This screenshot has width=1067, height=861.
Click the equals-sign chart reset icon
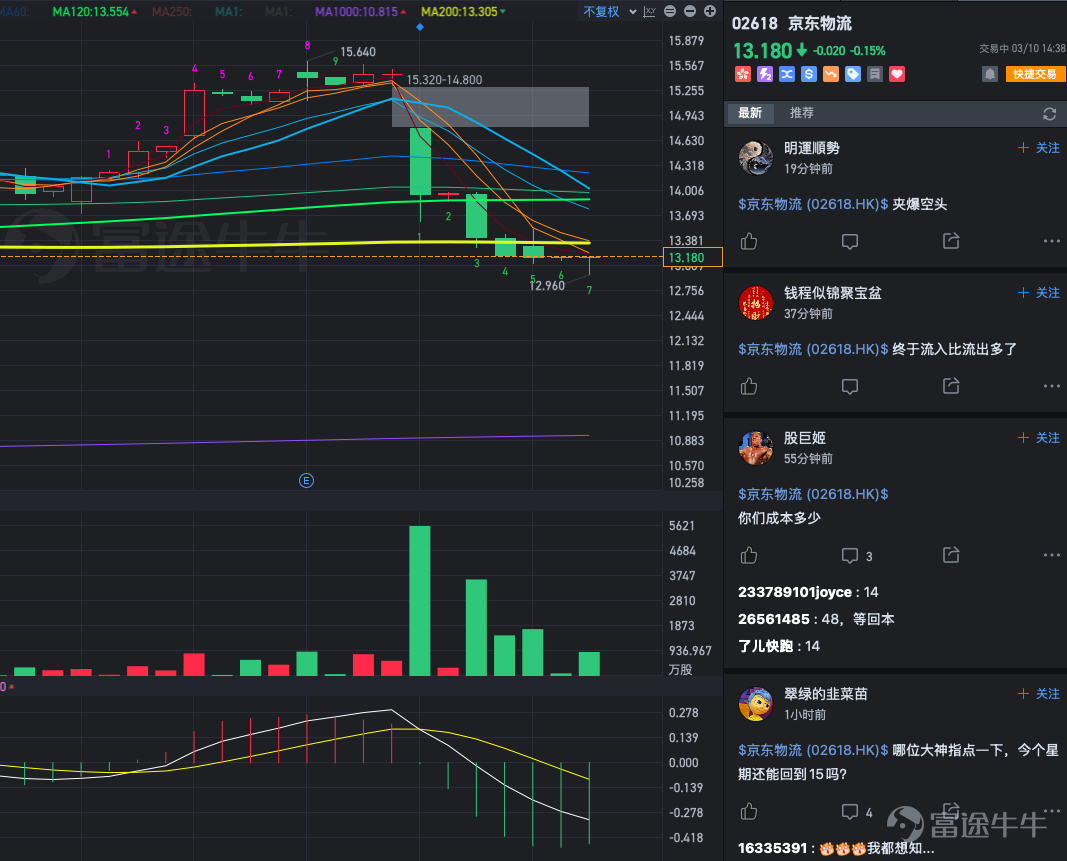pyautogui.click(x=670, y=11)
